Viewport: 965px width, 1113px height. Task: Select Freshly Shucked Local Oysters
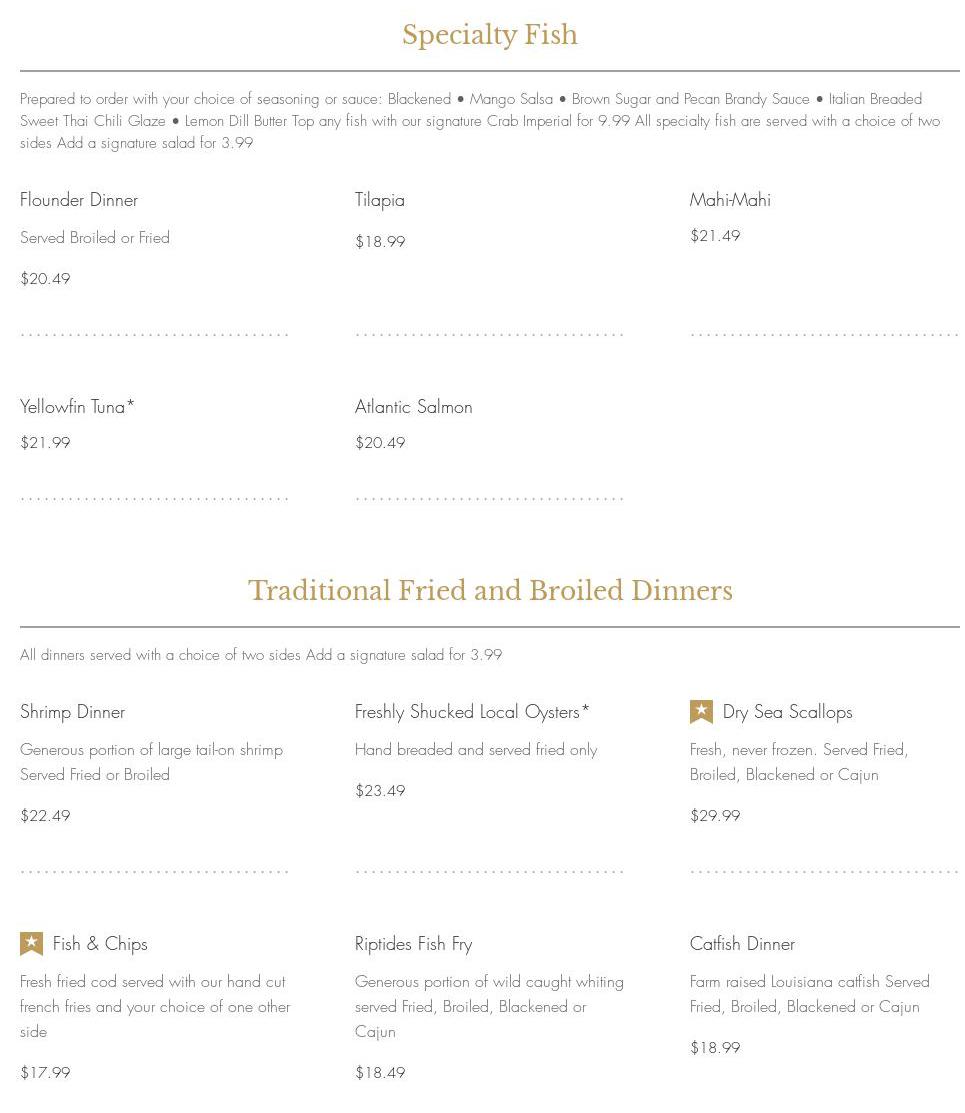click(472, 712)
